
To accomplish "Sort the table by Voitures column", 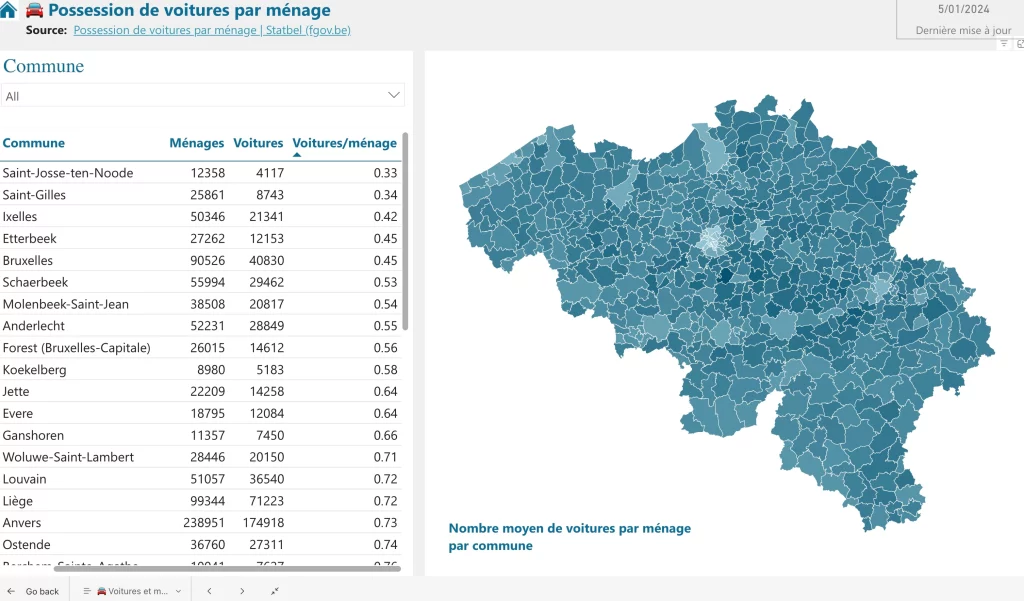I will coord(258,143).
